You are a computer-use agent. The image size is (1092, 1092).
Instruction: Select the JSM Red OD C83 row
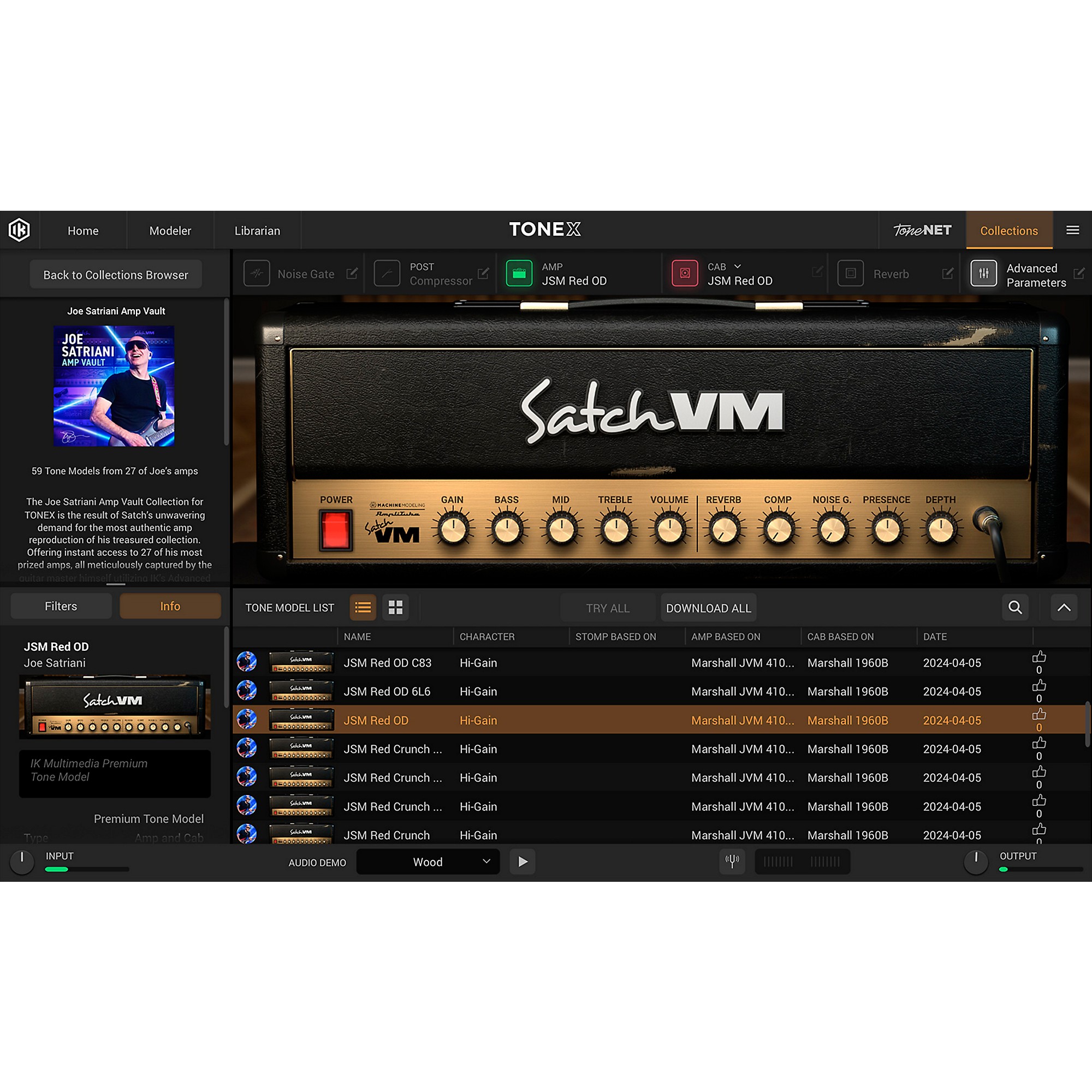658,662
